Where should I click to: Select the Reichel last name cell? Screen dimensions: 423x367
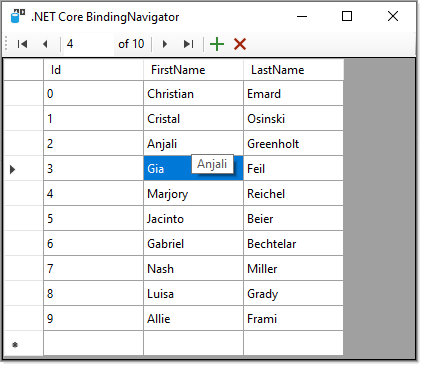(x=293, y=194)
